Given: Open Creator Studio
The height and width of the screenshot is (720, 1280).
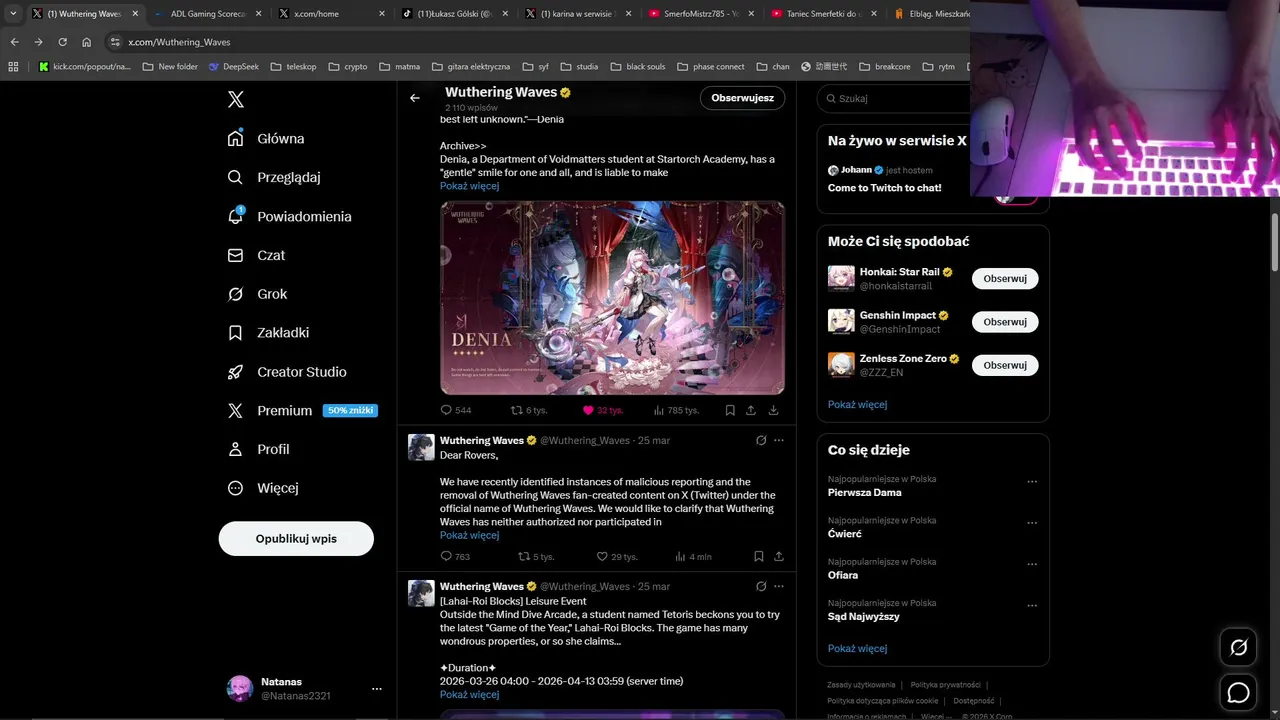Looking at the screenshot, I should click(x=287, y=371).
